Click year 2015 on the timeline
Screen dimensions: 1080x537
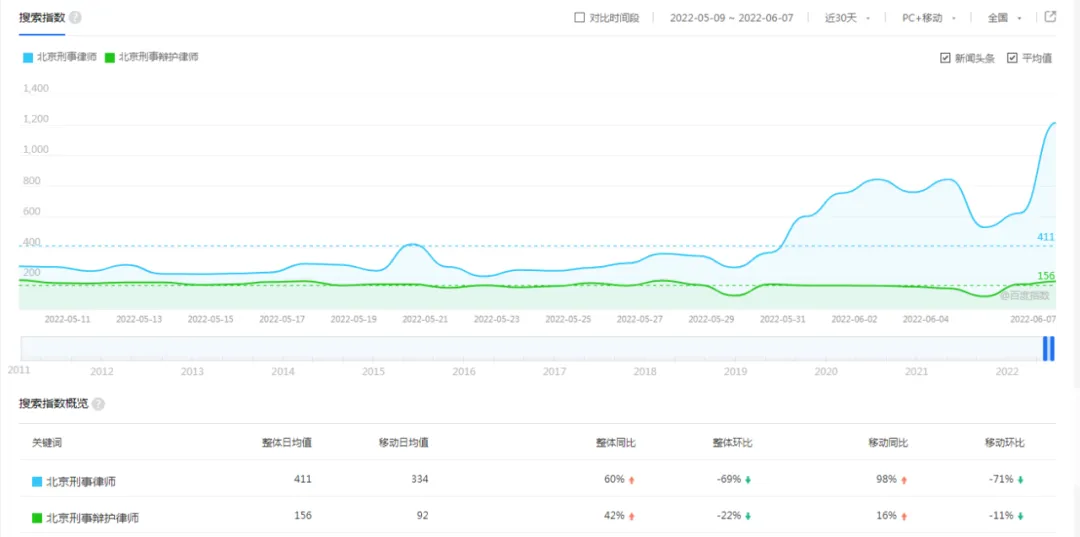[x=373, y=372]
